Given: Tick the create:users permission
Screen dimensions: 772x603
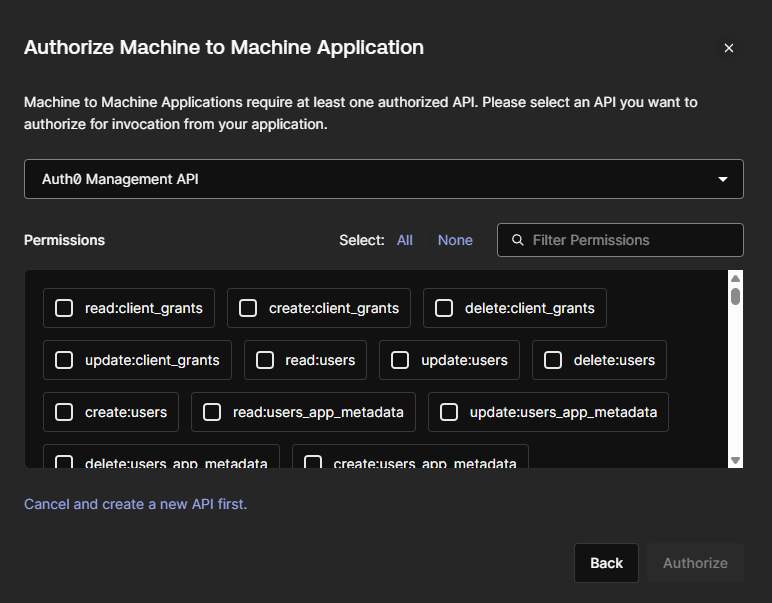Looking at the screenshot, I should pos(64,413).
